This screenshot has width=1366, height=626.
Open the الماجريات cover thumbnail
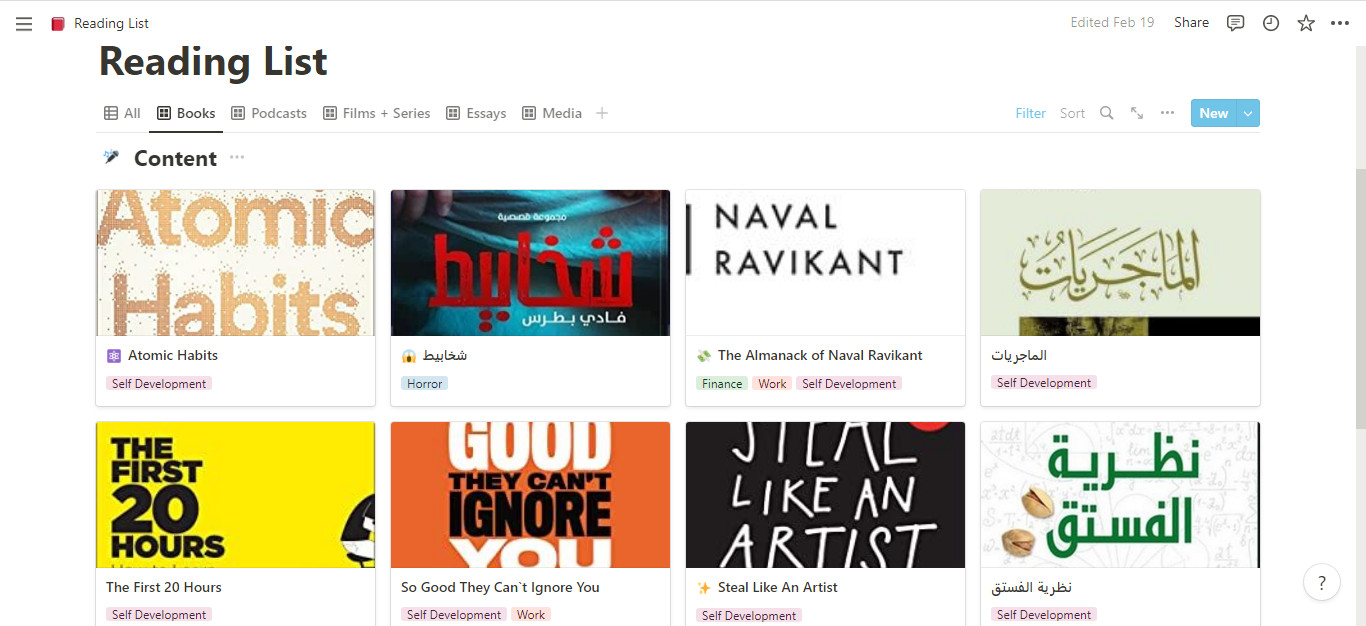pyautogui.click(x=1120, y=263)
